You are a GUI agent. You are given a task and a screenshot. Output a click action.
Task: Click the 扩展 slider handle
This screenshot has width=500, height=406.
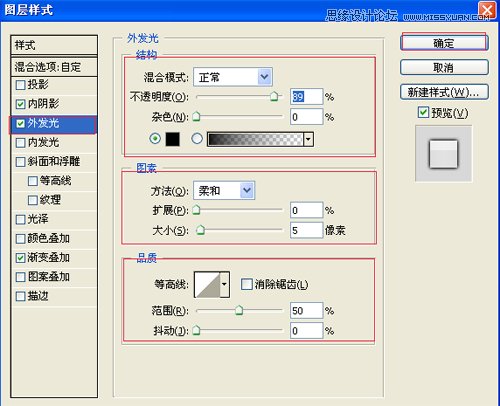point(196,210)
